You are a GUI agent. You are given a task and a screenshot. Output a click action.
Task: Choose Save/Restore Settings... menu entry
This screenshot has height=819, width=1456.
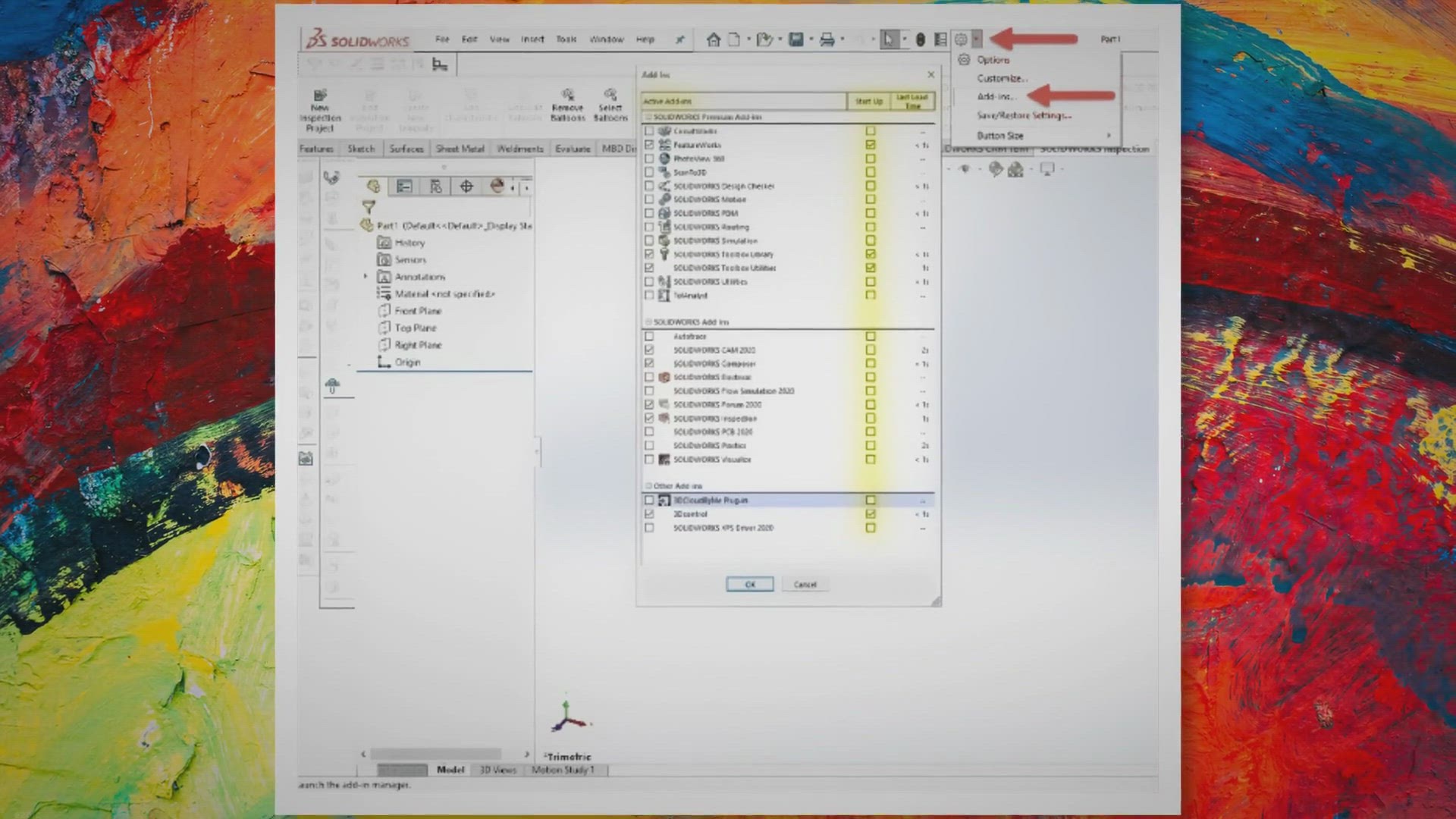tap(1025, 116)
